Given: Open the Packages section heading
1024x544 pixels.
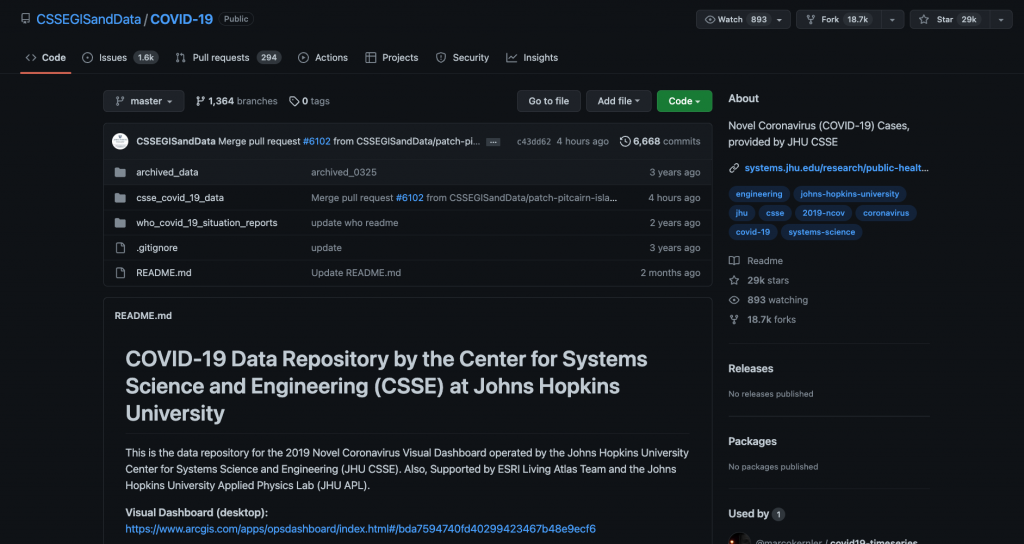Looking at the screenshot, I should tap(752, 441).
